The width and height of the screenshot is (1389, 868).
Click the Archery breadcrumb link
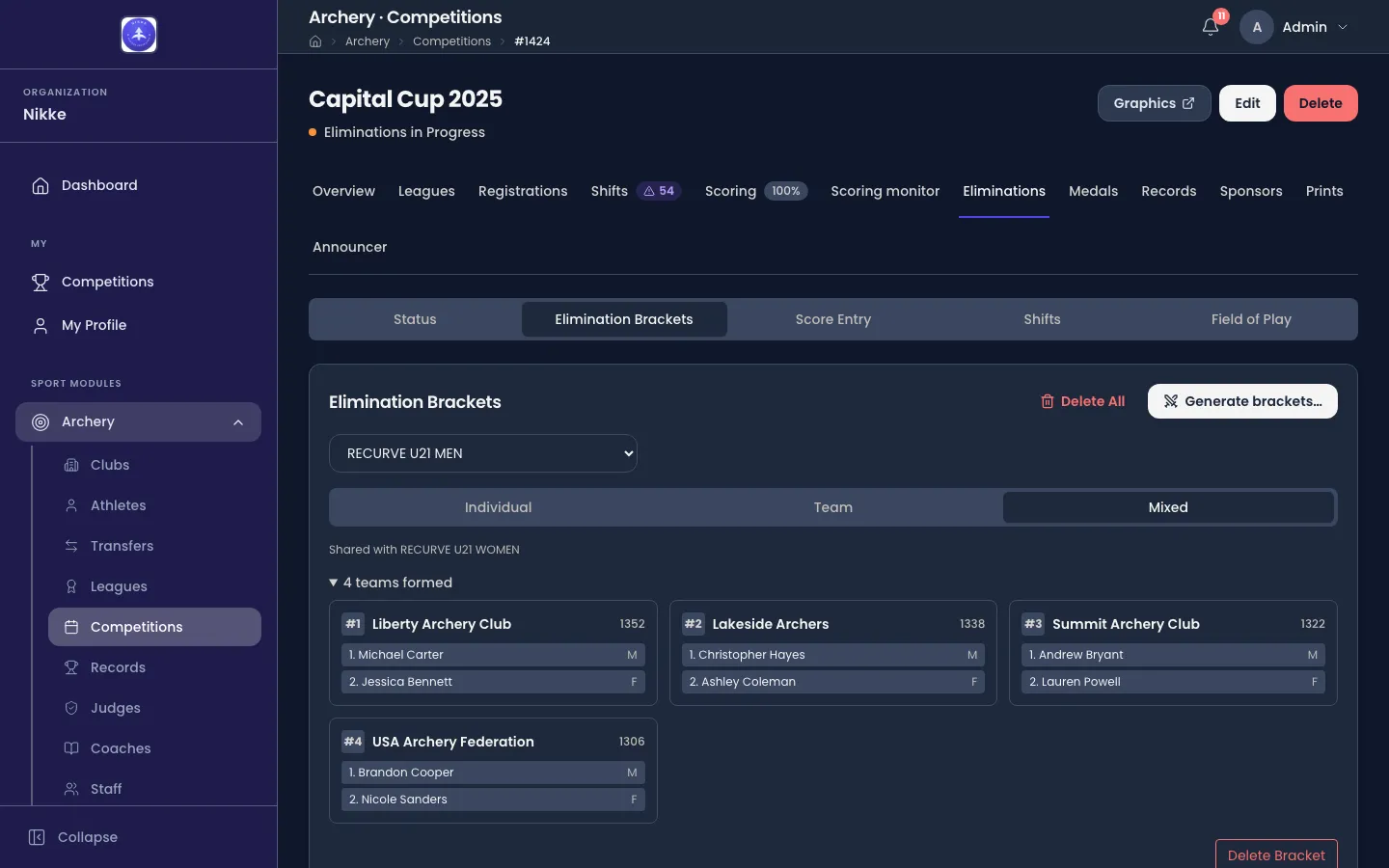click(x=368, y=41)
